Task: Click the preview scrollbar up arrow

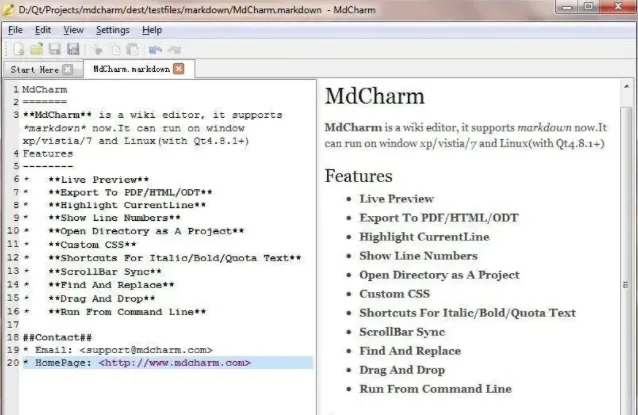Action: pos(626,87)
